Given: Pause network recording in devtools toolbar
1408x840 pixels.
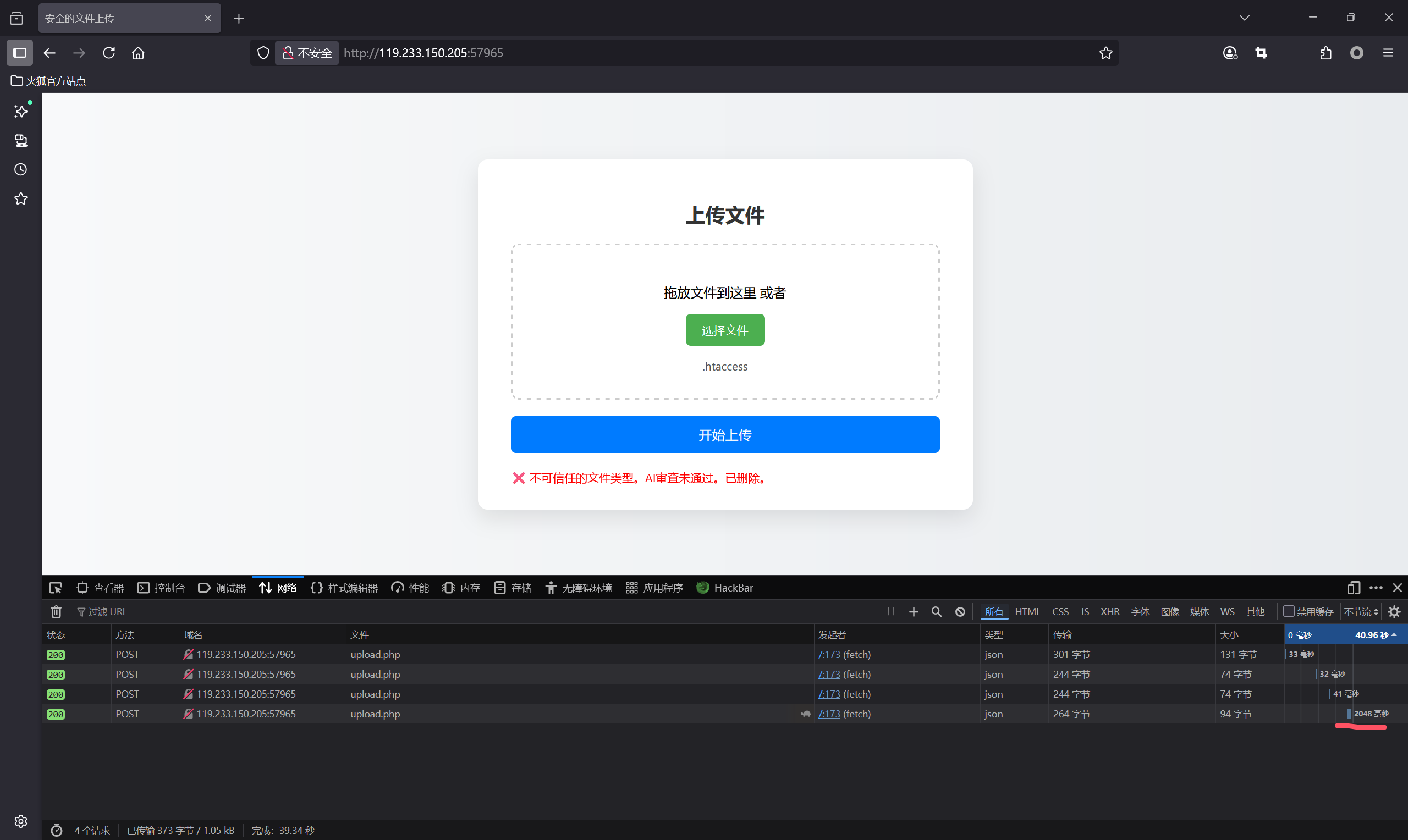Looking at the screenshot, I should pos(890,611).
